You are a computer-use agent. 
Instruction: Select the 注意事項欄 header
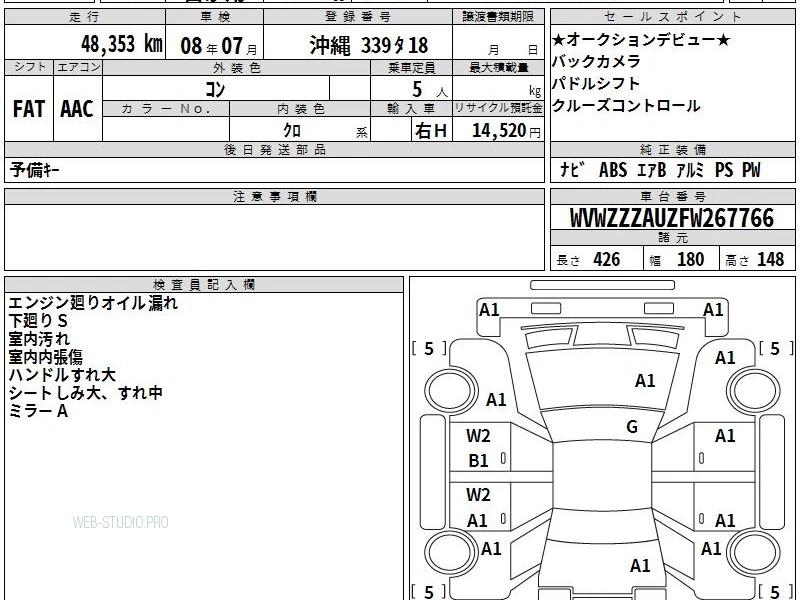point(274,196)
